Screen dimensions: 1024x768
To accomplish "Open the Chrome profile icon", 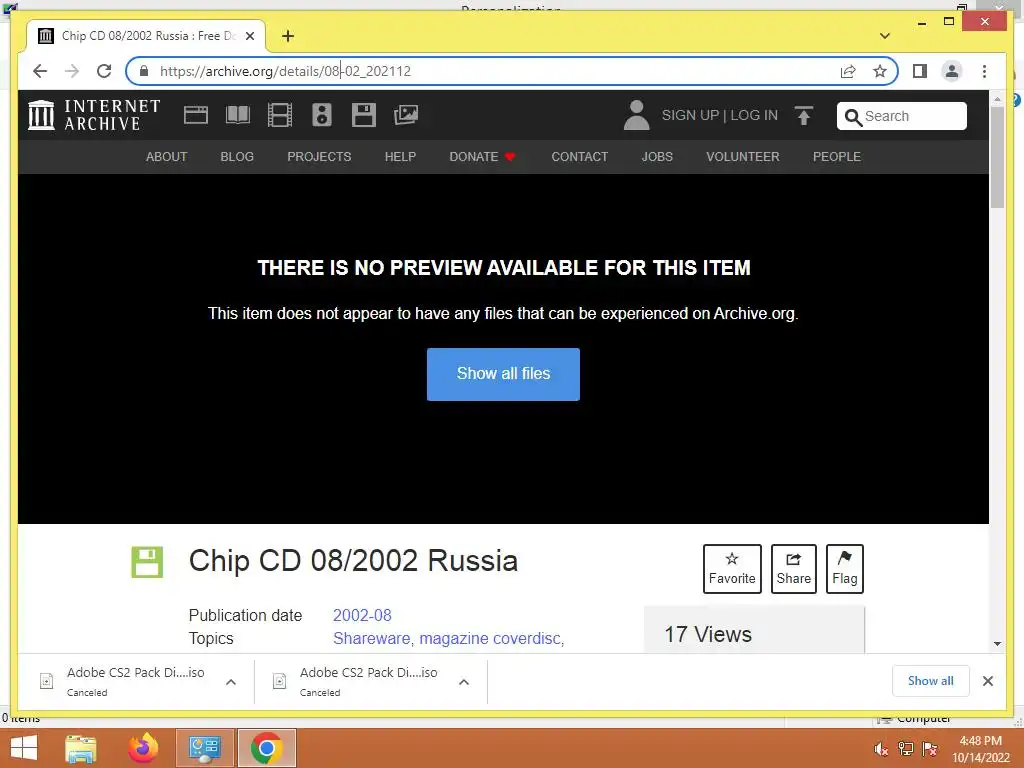I will [952, 71].
